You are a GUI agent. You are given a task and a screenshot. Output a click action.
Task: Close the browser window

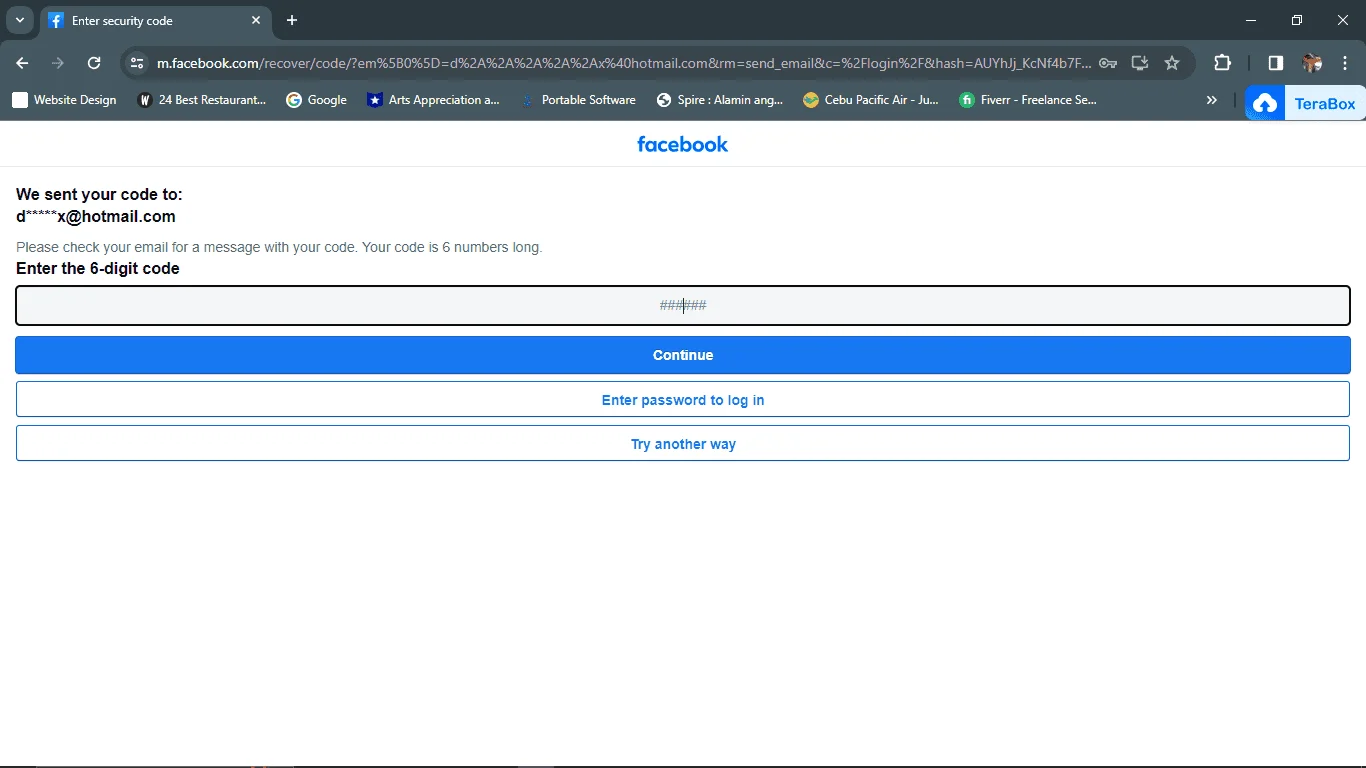(x=1343, y=20)
